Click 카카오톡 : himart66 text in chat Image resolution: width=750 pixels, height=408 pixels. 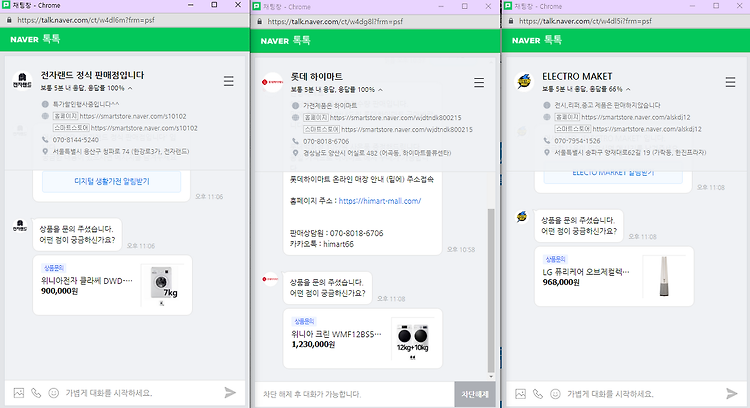click(322, 244)
